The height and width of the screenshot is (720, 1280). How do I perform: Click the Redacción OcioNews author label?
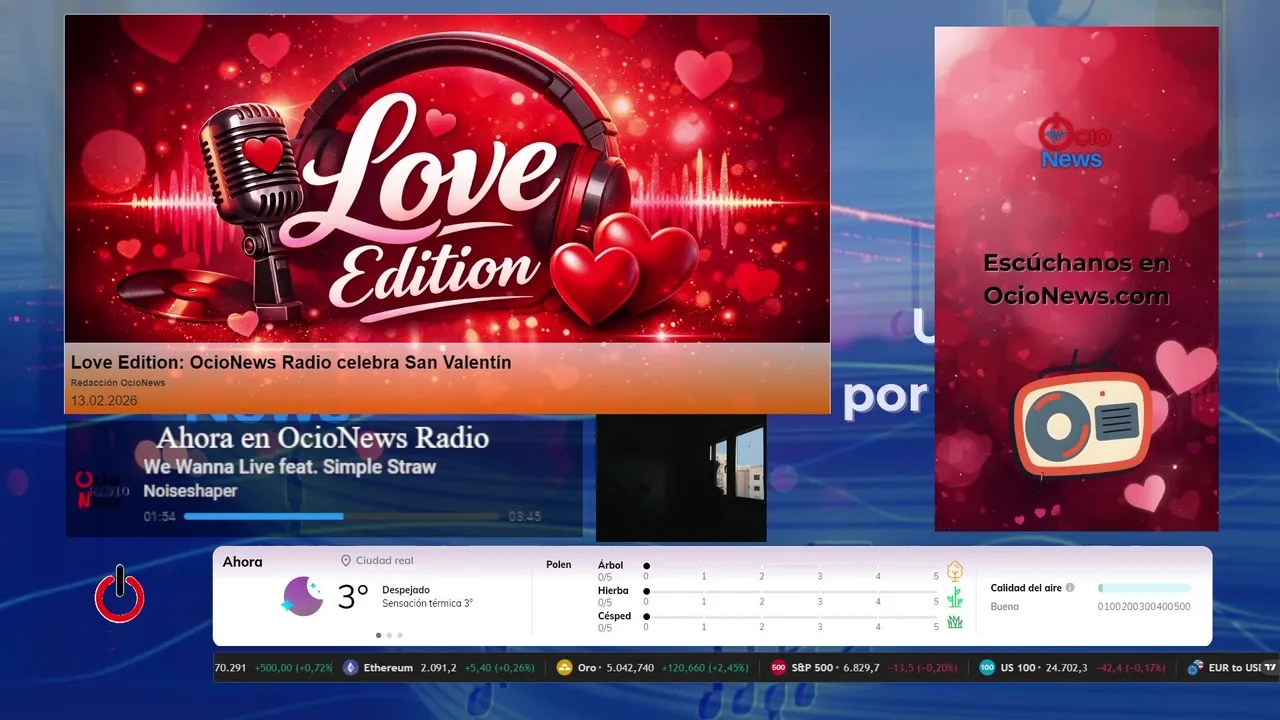[118, 383]
